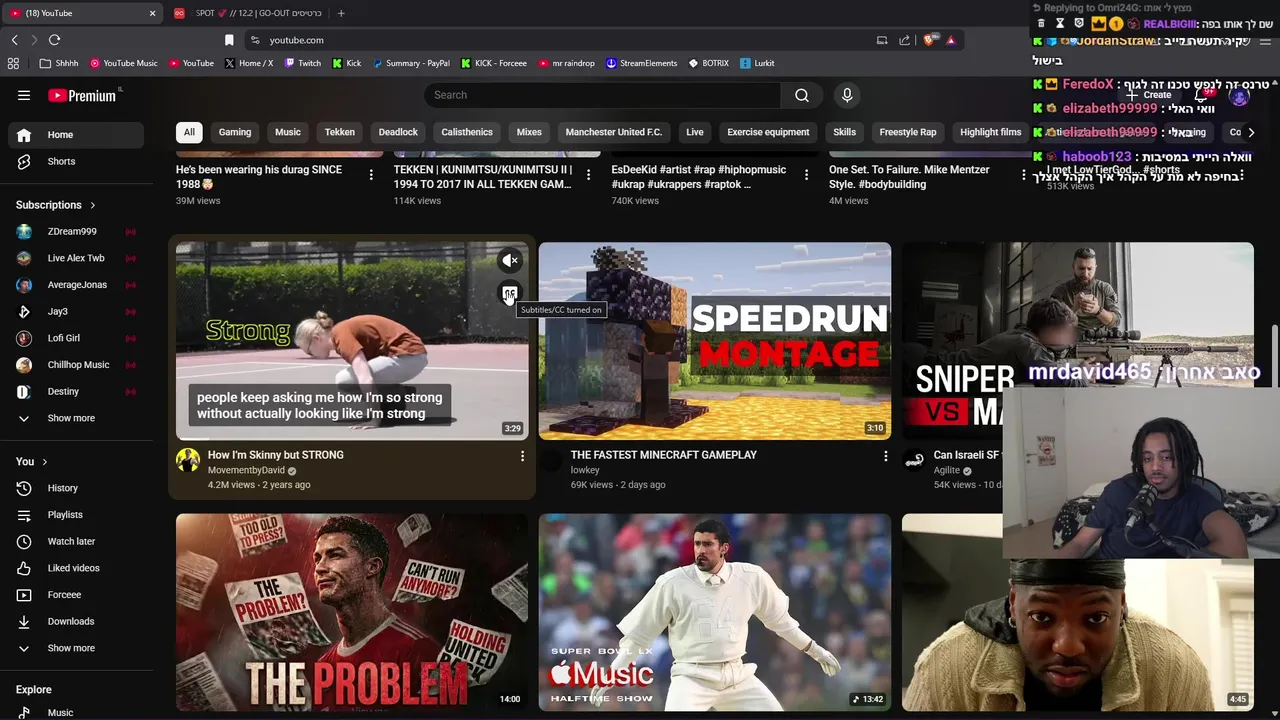This screenshot has width=1280, height=720.
Task: Open the hamburger guide menu
Action: click(x=24, y=95)
